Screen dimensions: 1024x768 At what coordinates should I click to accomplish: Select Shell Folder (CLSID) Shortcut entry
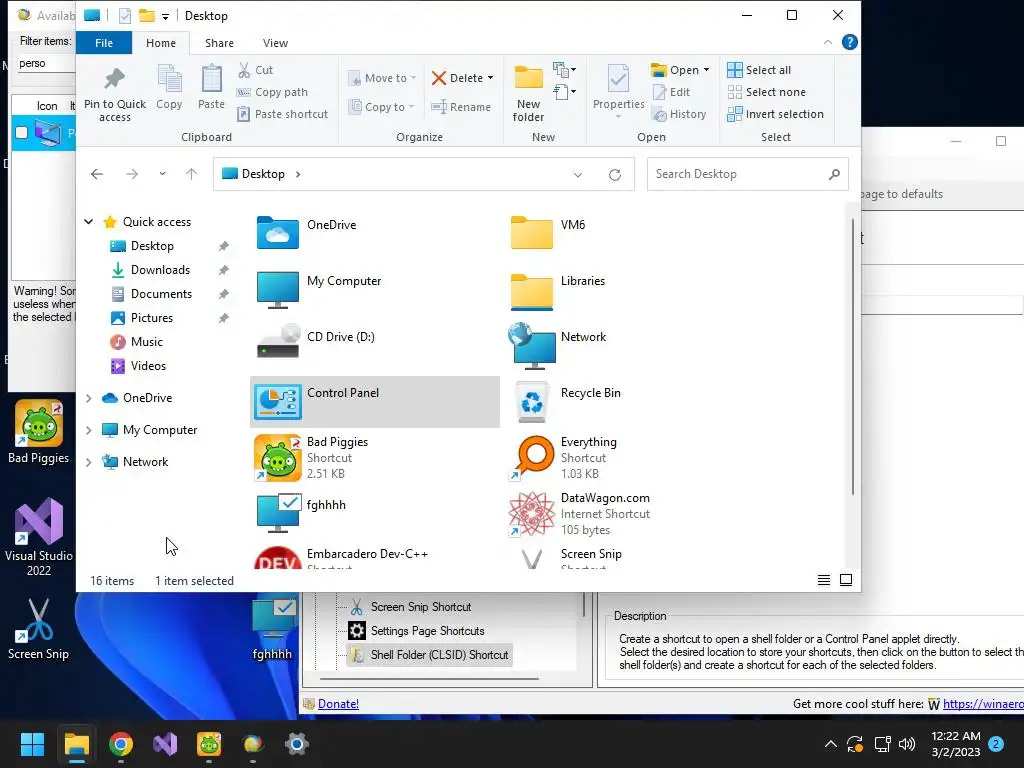[430, 654]
